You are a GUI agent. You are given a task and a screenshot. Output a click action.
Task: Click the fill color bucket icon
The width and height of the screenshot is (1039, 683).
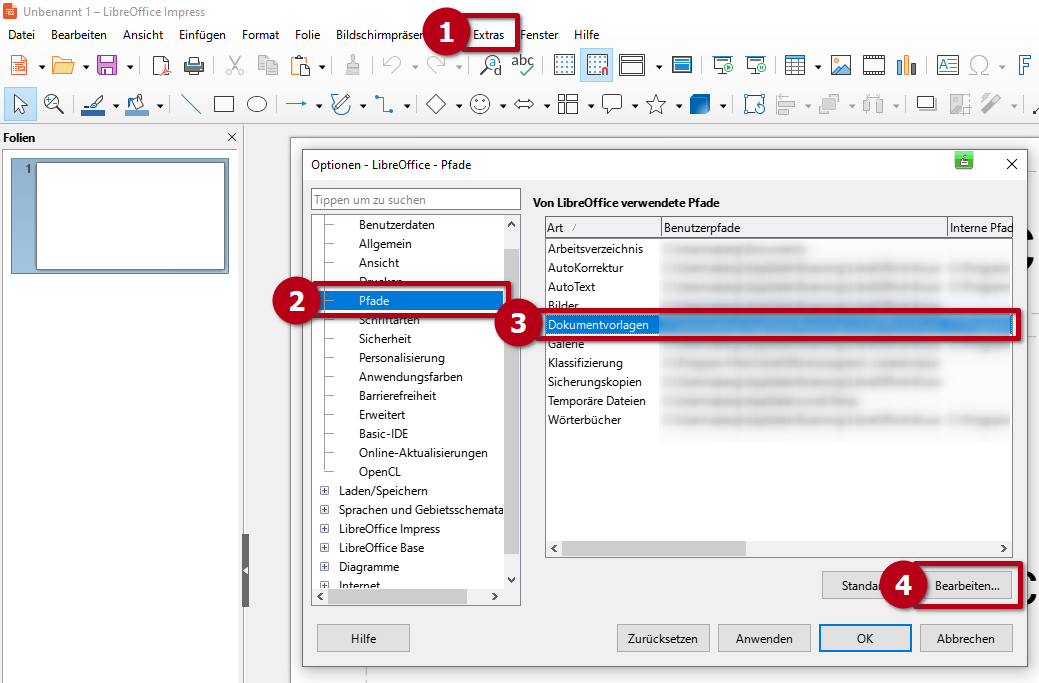[137, 104]
